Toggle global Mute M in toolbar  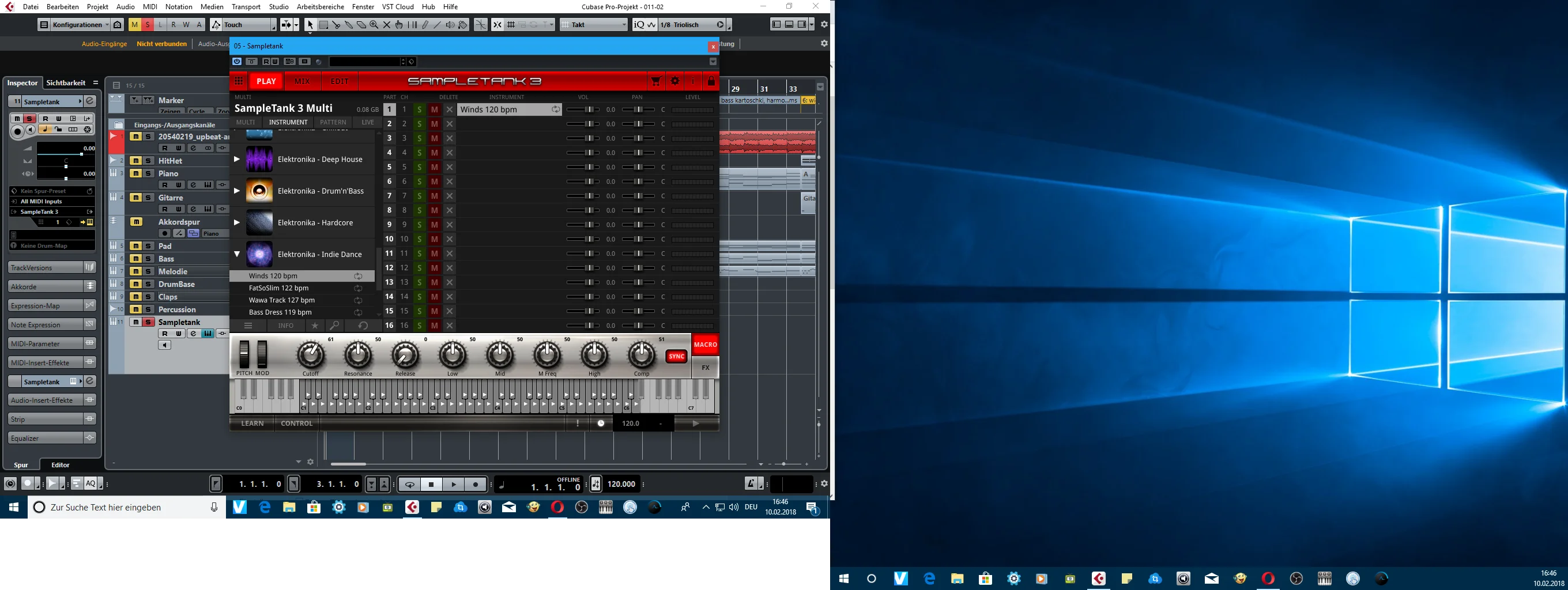[134, 25]
